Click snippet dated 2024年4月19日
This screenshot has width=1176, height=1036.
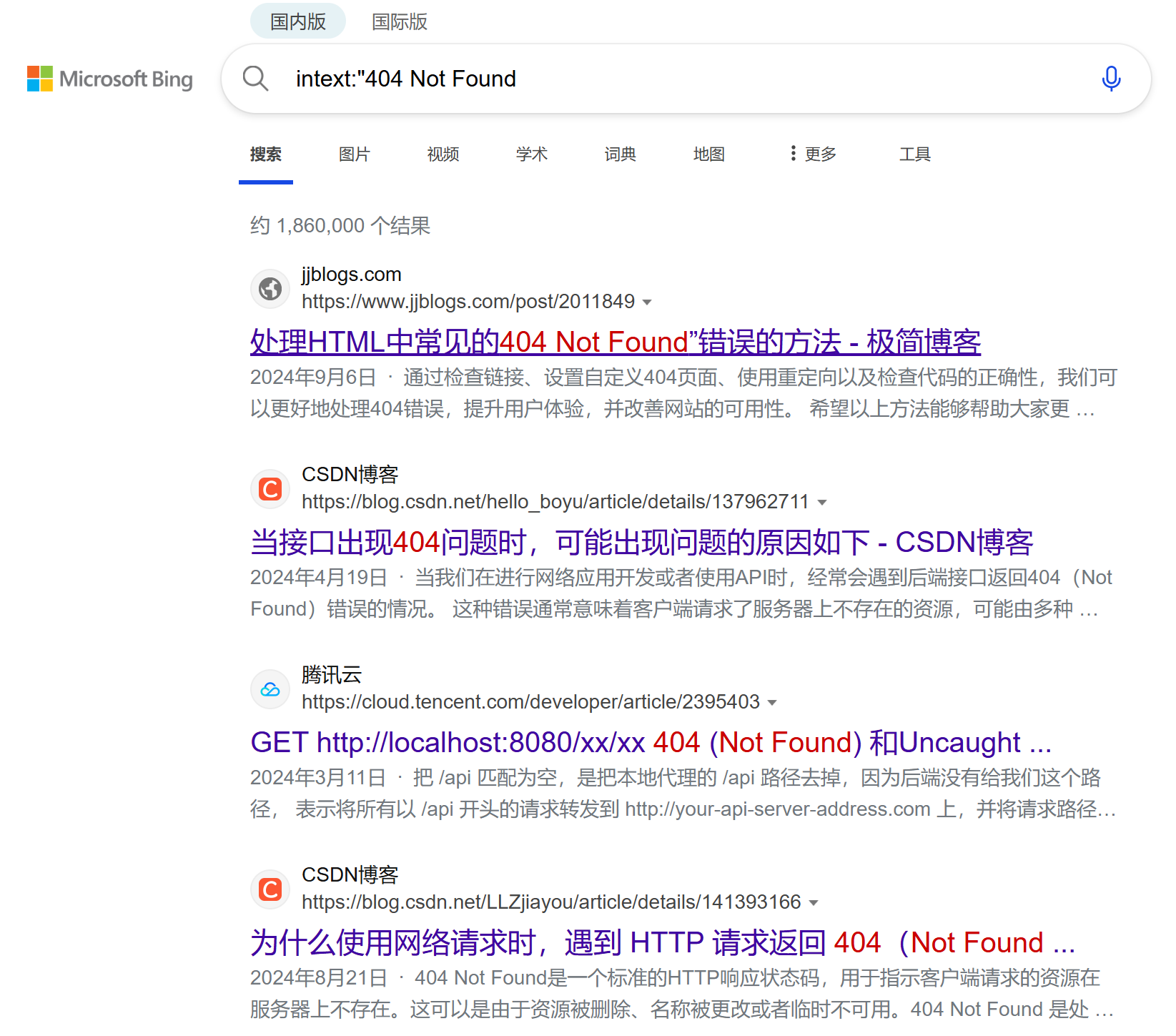[x=681, y=593]
